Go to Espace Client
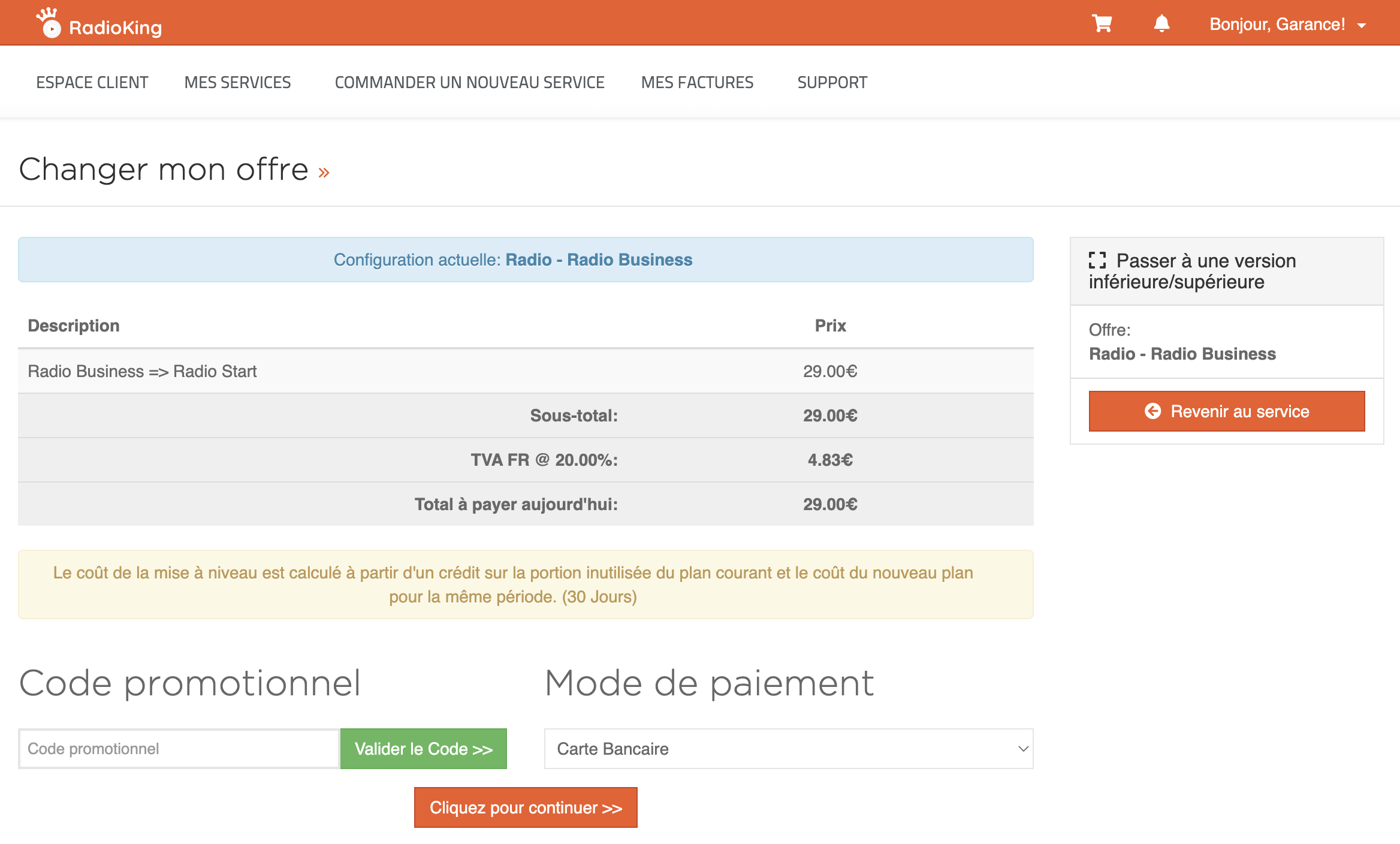The image size is (1400, 844). tap(92, 82)
